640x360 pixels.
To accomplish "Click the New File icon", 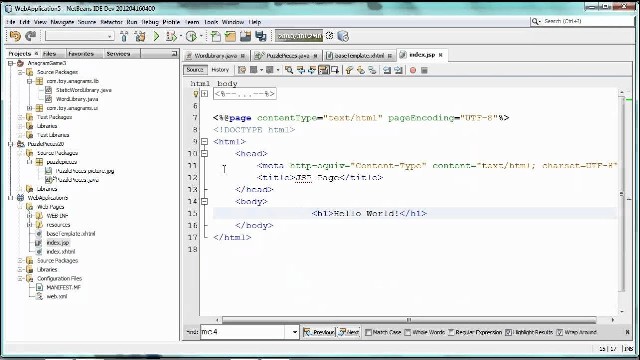I will click(x=216, y=36).
